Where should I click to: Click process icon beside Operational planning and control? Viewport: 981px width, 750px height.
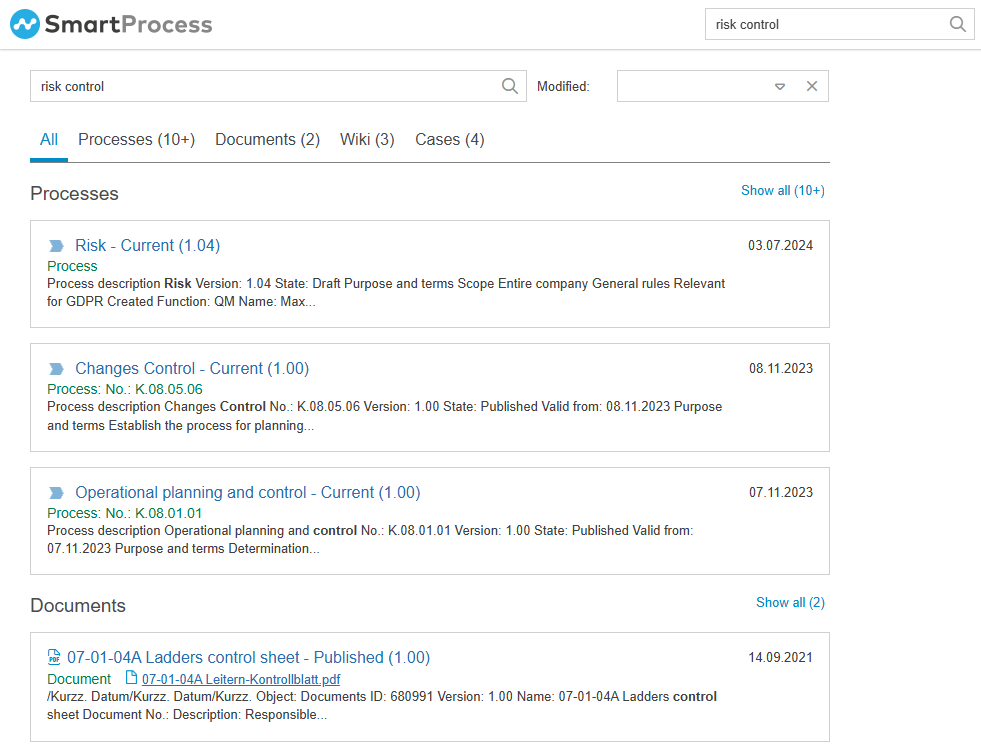[x=56, y=493]
